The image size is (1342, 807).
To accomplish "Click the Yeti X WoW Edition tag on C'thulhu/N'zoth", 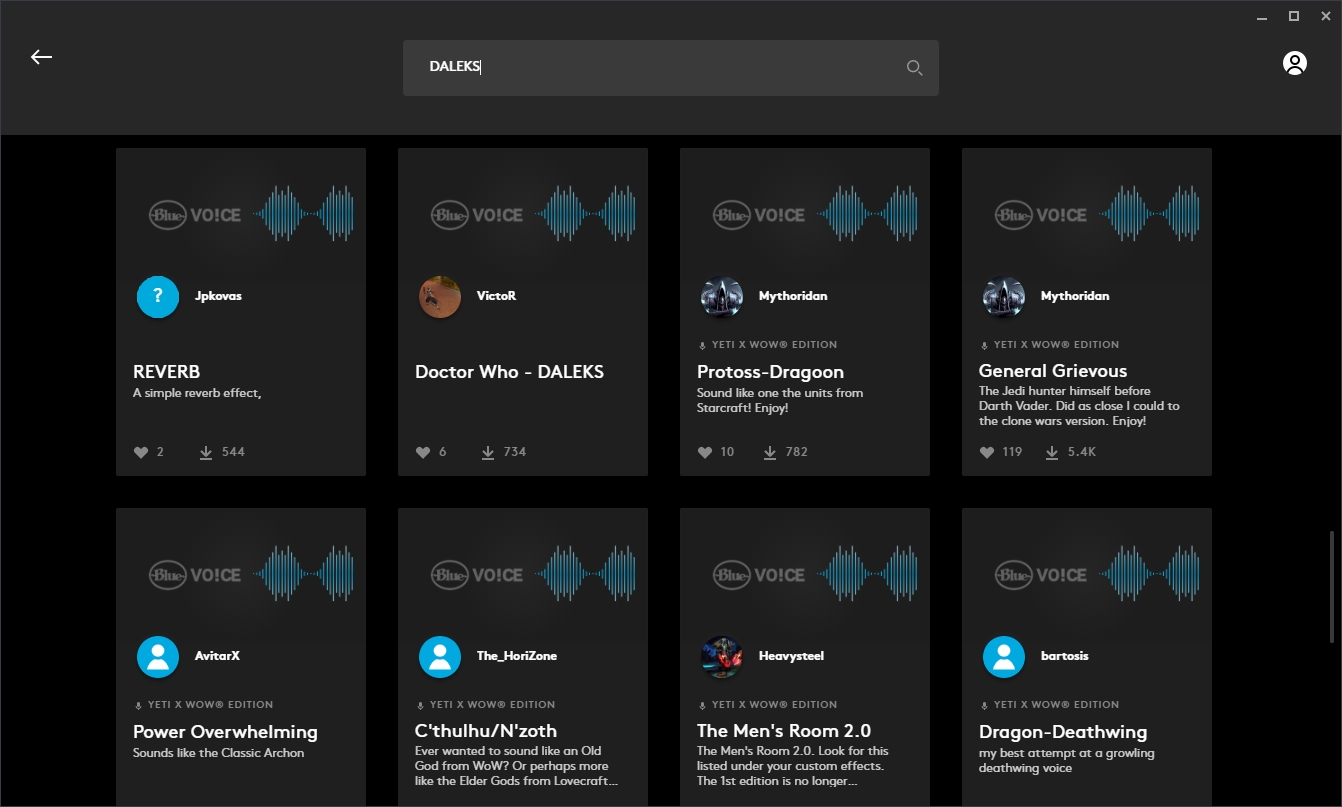I will pos(485,705).
